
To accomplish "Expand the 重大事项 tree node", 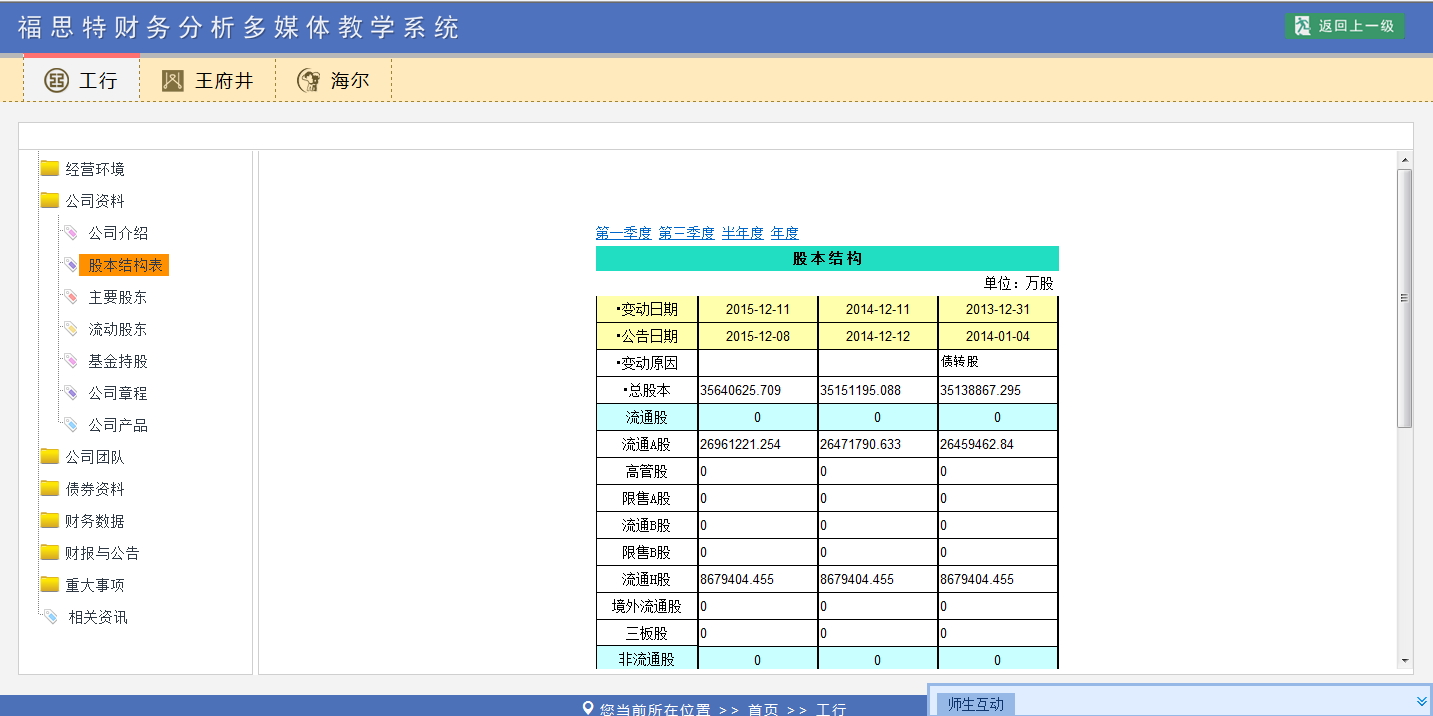I will (x=95, y=585).
